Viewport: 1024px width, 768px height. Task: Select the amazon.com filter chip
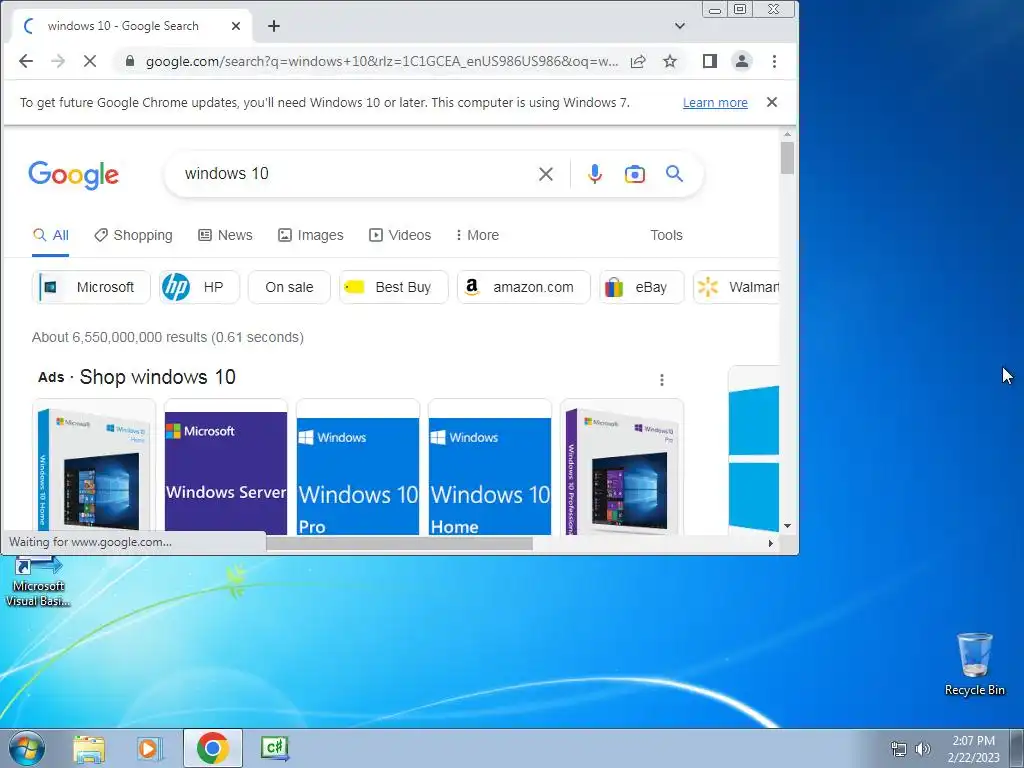click(524, 287)
